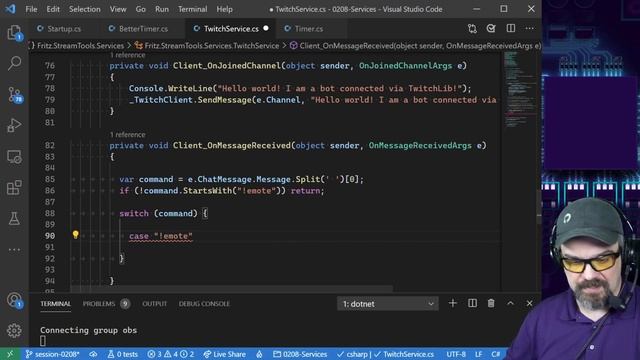The image size is (640, 360).
Task: Click the 0 tests status bar item
Action: pos(122,354)
